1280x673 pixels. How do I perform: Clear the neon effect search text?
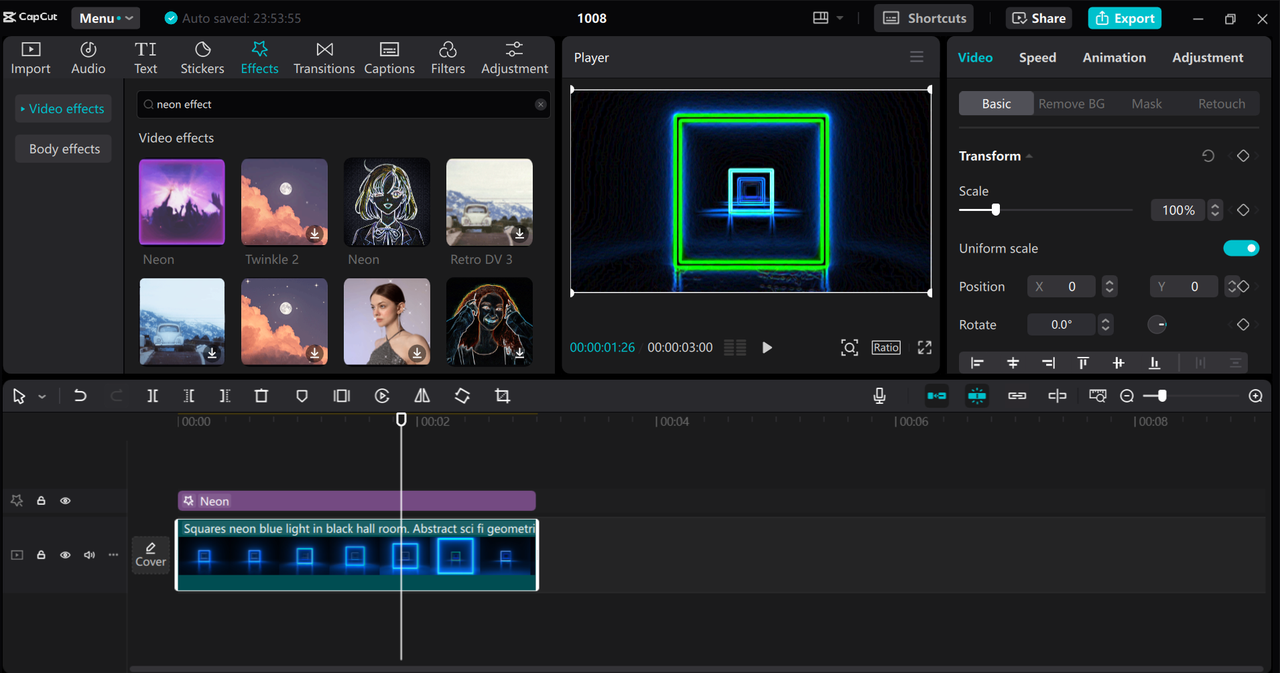point(541,104)
